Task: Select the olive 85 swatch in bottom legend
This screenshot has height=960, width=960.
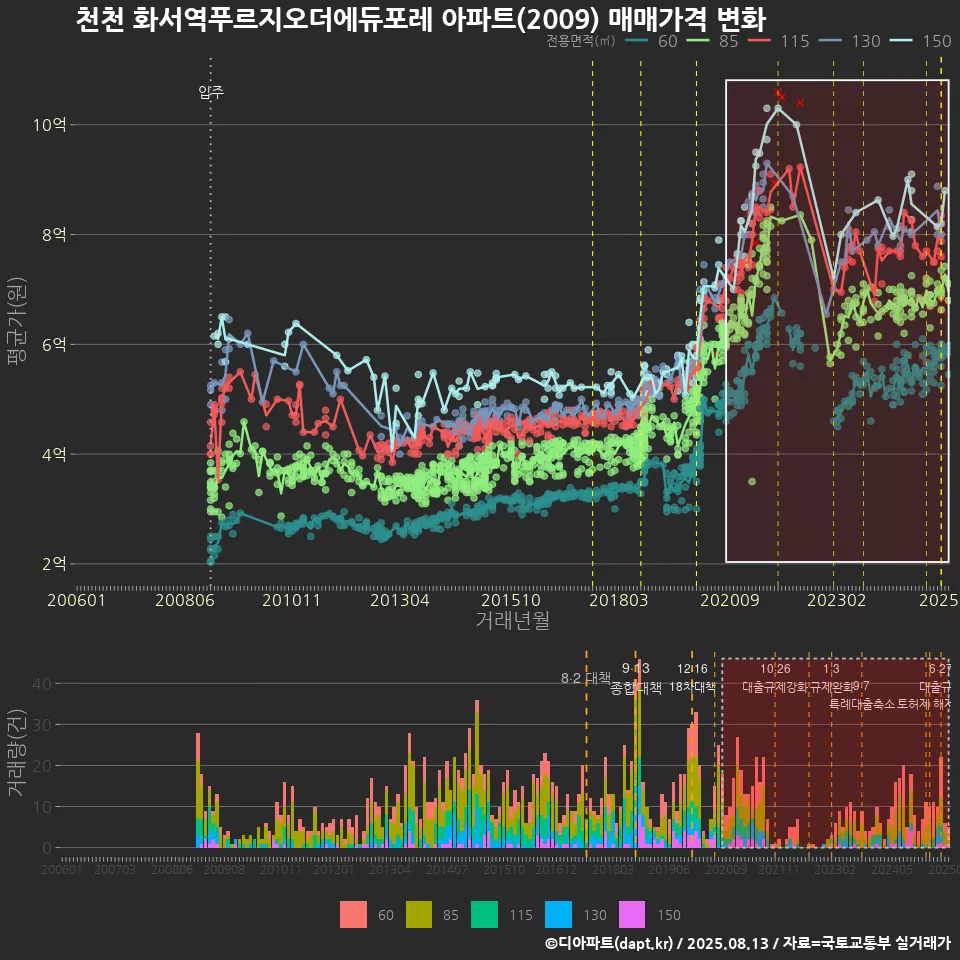Action: pos(419,915)
